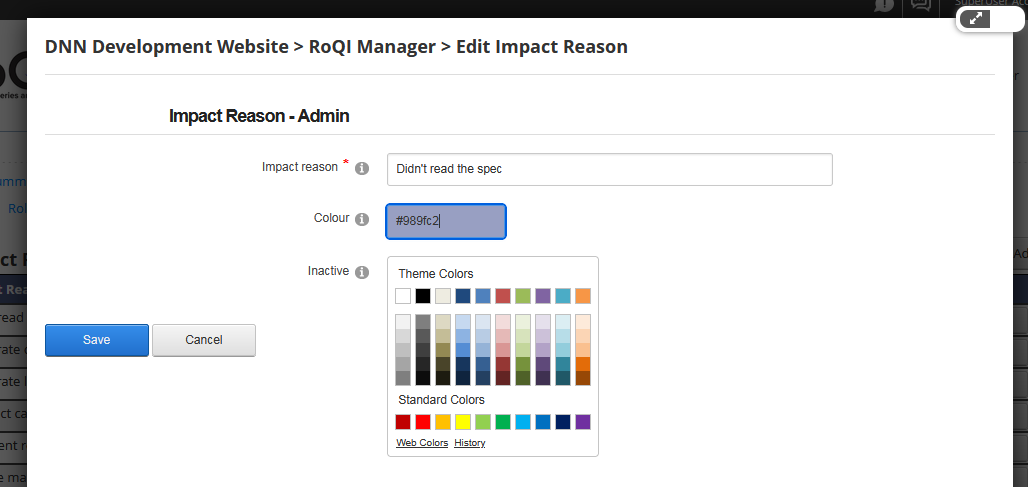The width and height of the screenshot is (1028, 487).
Task: Pick the orange theme color swatch
Action: 583,296
